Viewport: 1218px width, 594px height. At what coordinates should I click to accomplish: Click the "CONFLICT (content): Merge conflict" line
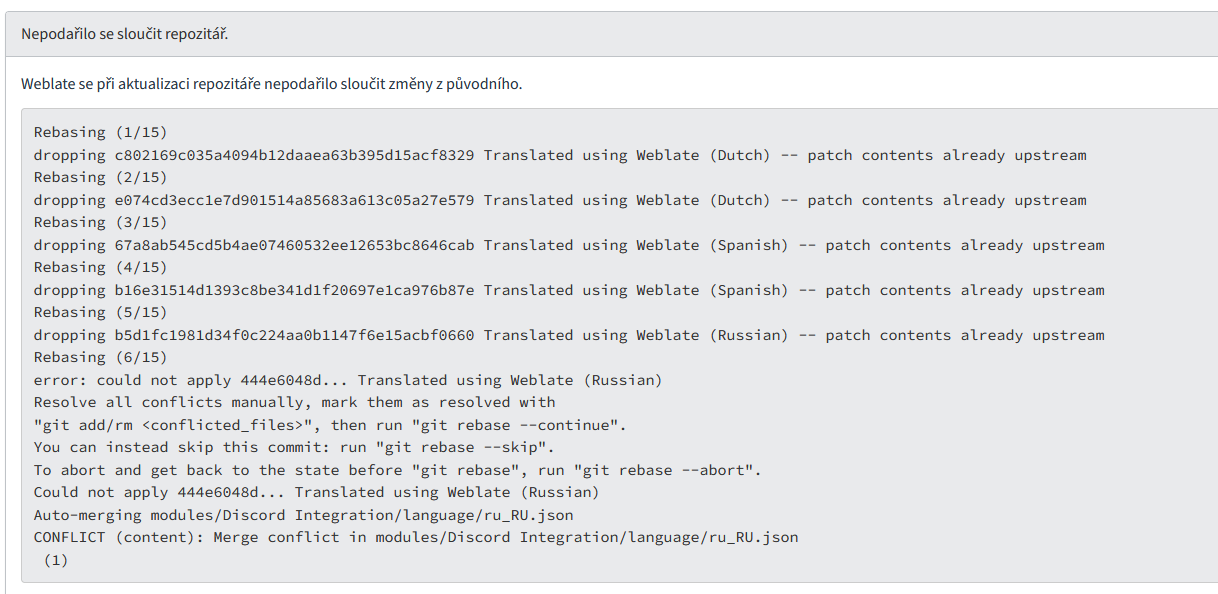coord(416,537)
